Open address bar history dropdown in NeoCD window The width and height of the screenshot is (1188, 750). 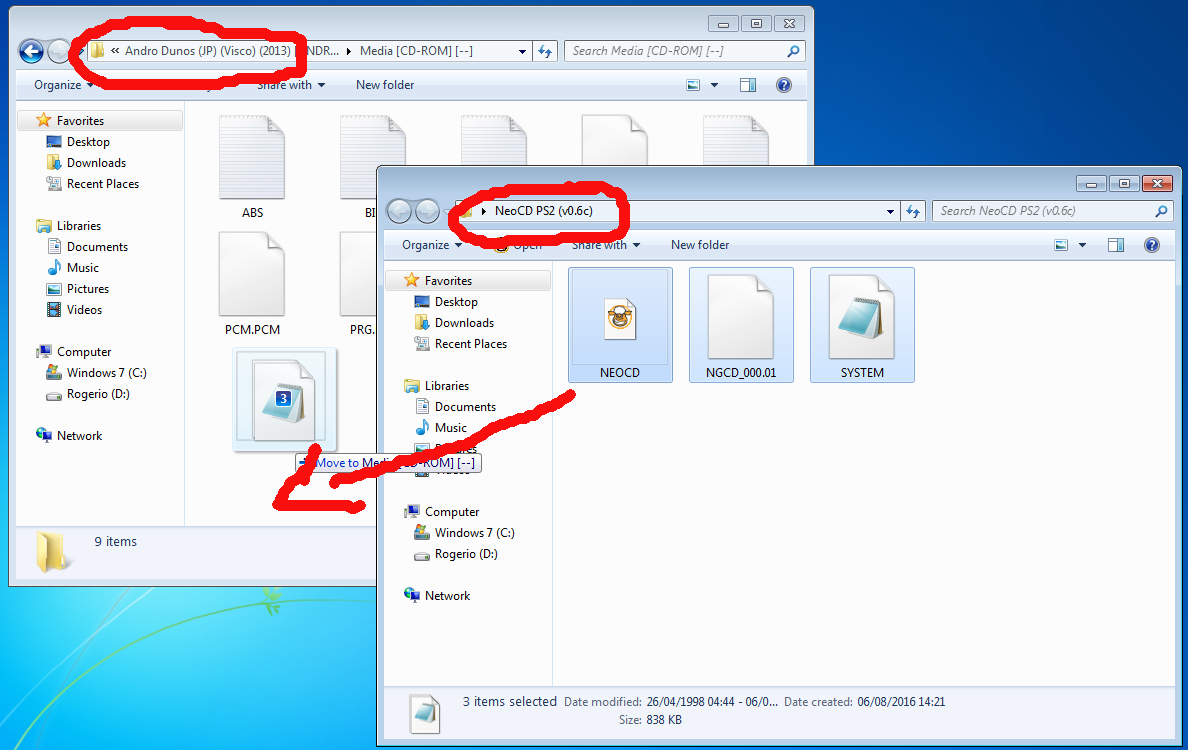click(x=891, y=211)
